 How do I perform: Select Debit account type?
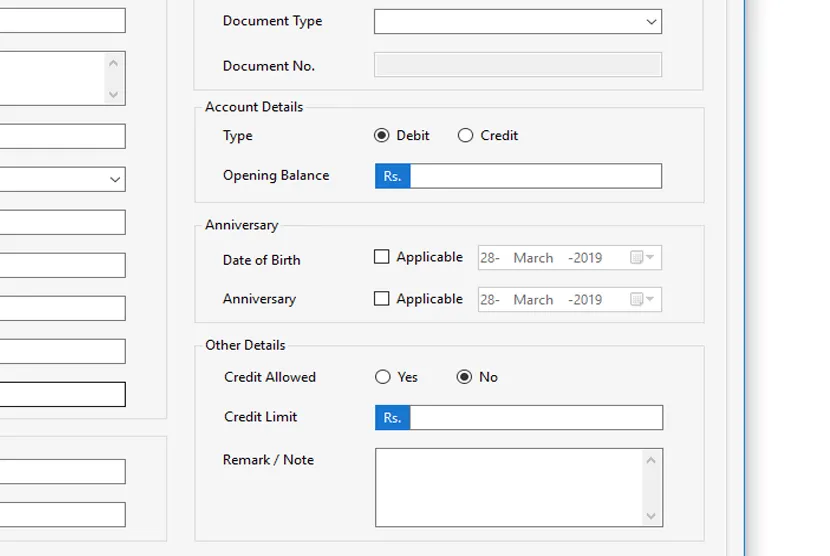(x=382, y=136)
